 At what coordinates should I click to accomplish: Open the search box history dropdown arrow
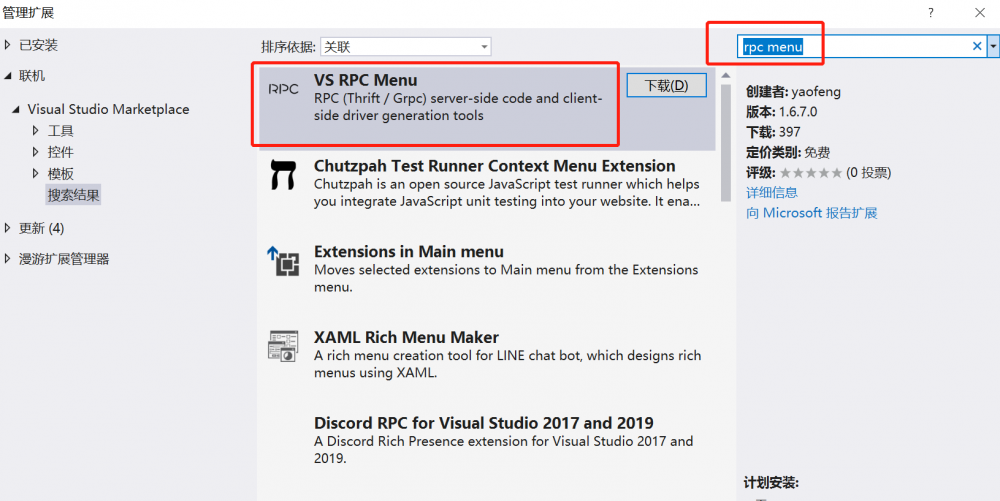point(993,46)
